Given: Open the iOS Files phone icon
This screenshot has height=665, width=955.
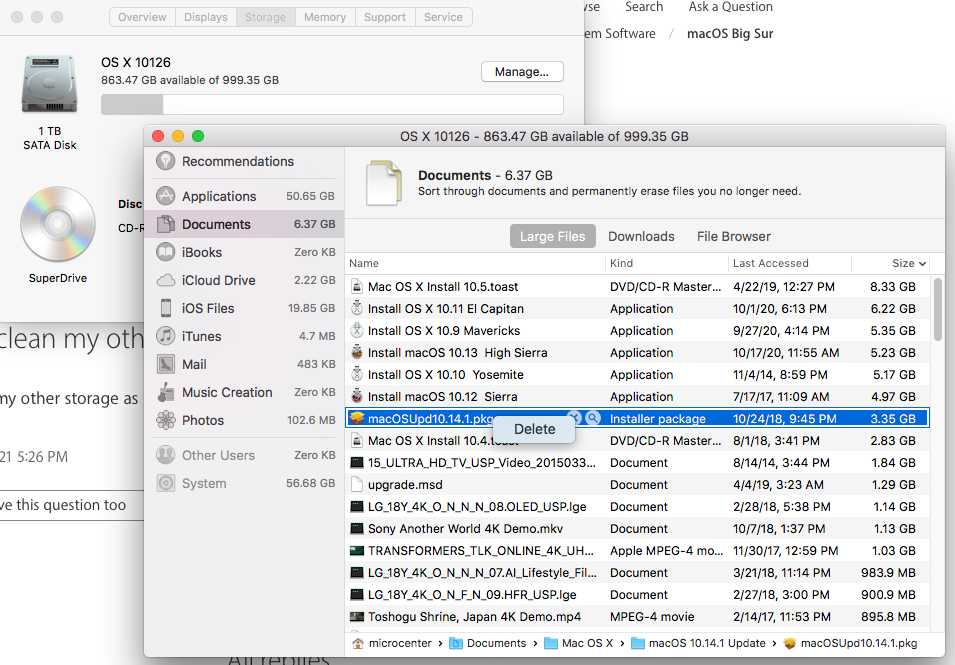Looking at the screenshot, I should (166, 308).
